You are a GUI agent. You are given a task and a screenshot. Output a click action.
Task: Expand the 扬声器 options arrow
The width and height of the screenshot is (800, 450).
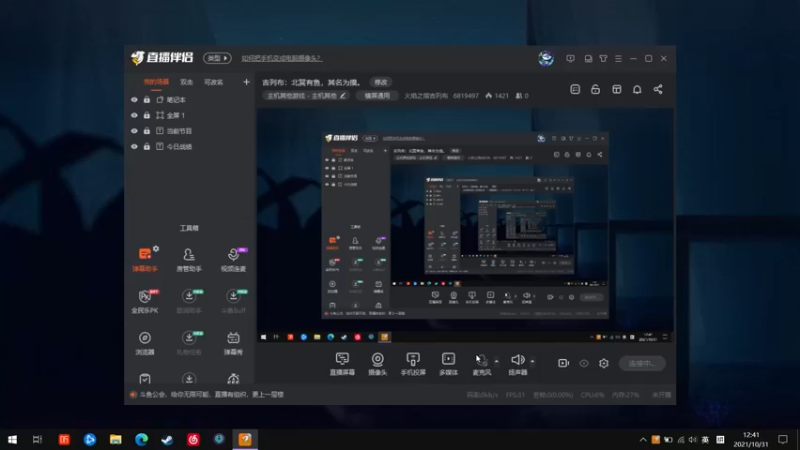click(532, 361)
